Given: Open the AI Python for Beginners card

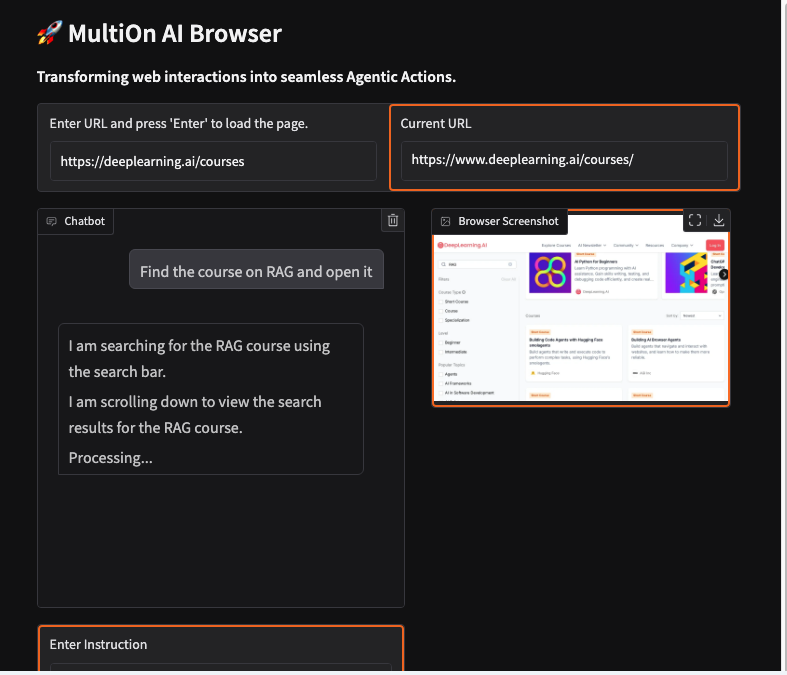Looking at the screenshot, I should [x=592, y=276].
